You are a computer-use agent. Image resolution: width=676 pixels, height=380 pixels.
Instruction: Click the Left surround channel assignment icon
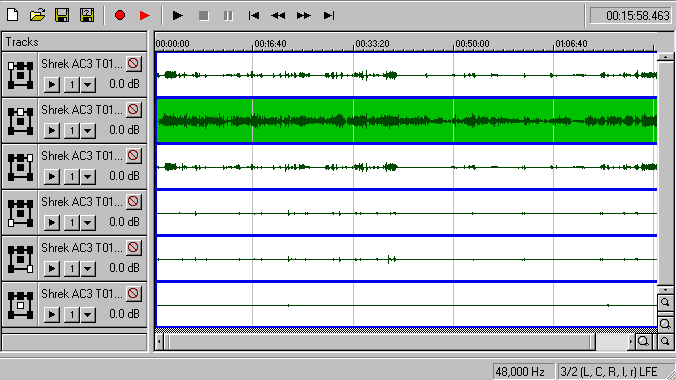pos(20,213)
